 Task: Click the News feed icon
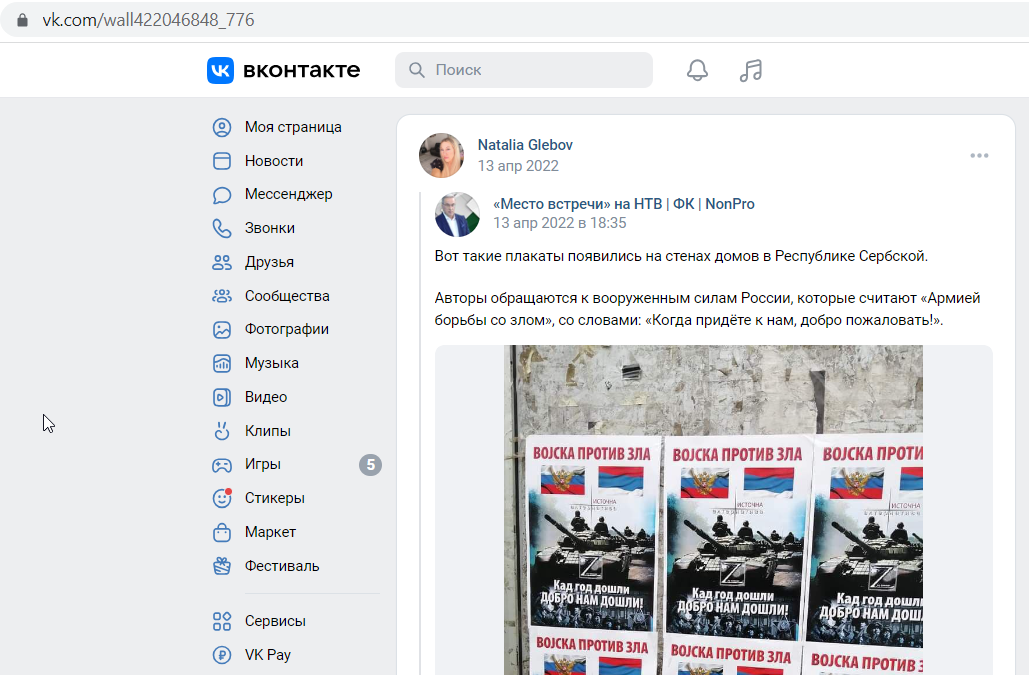pos(222,161)
